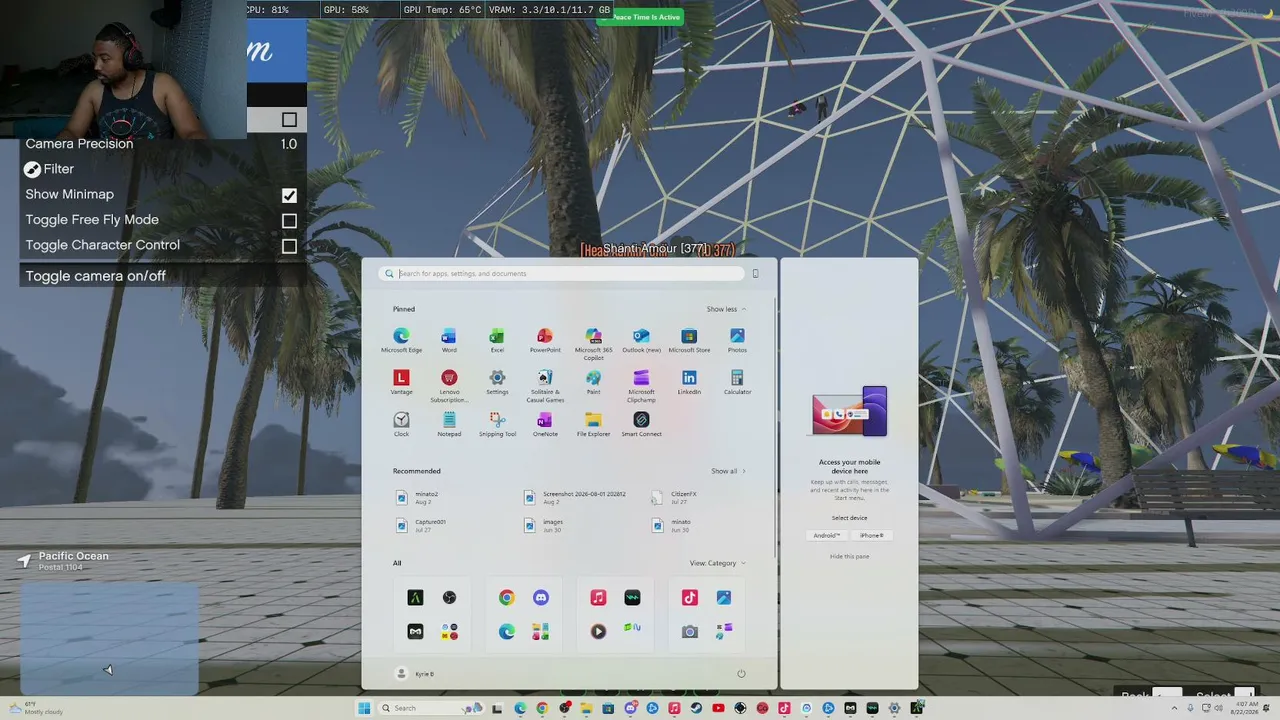The height and width of the screenshot is (720, 1280).
Task: Launch Microsoft Clipchamp
Action: pyautogui.click(x=641, y=385)
